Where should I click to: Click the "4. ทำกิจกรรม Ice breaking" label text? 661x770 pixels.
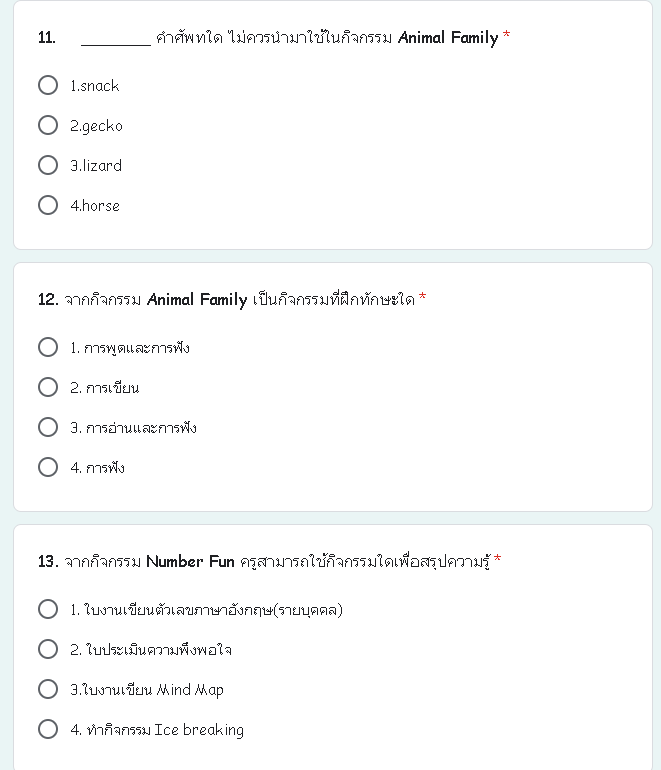pyautogui.click(x=157, y=731)
